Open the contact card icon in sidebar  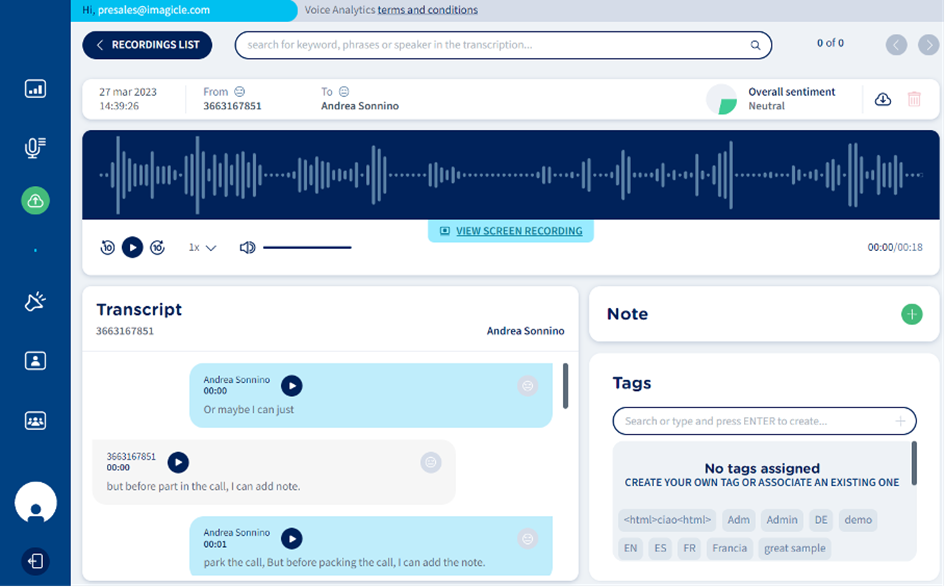click(35, 361)
